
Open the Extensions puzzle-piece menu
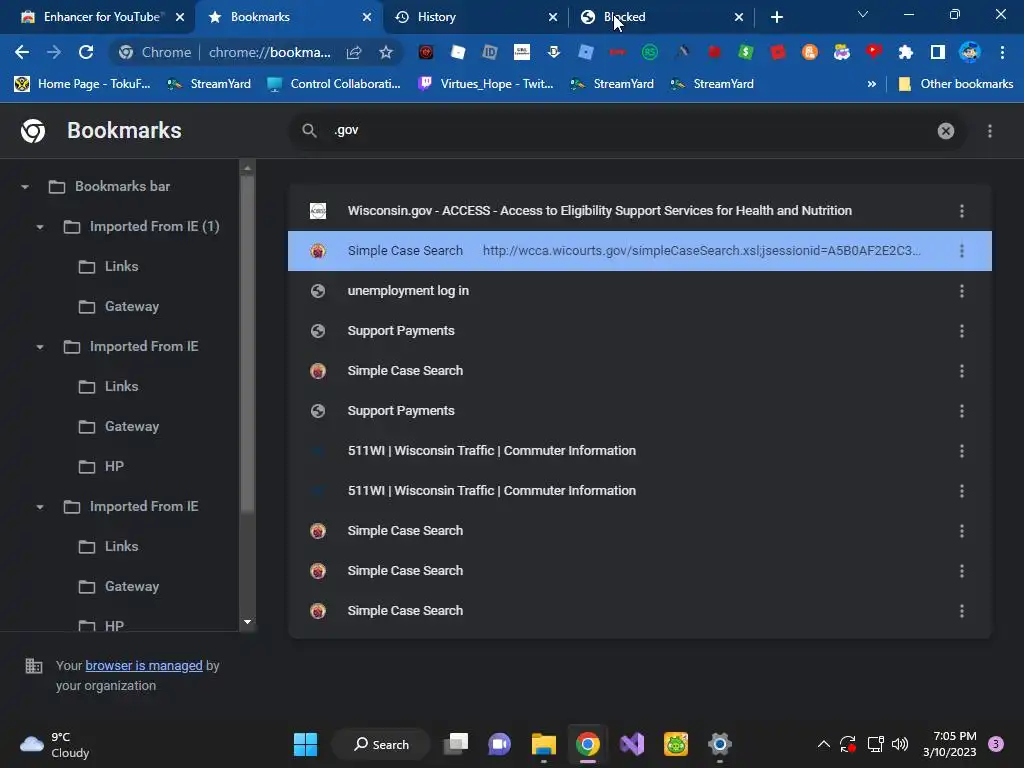[x=905, y=52]
